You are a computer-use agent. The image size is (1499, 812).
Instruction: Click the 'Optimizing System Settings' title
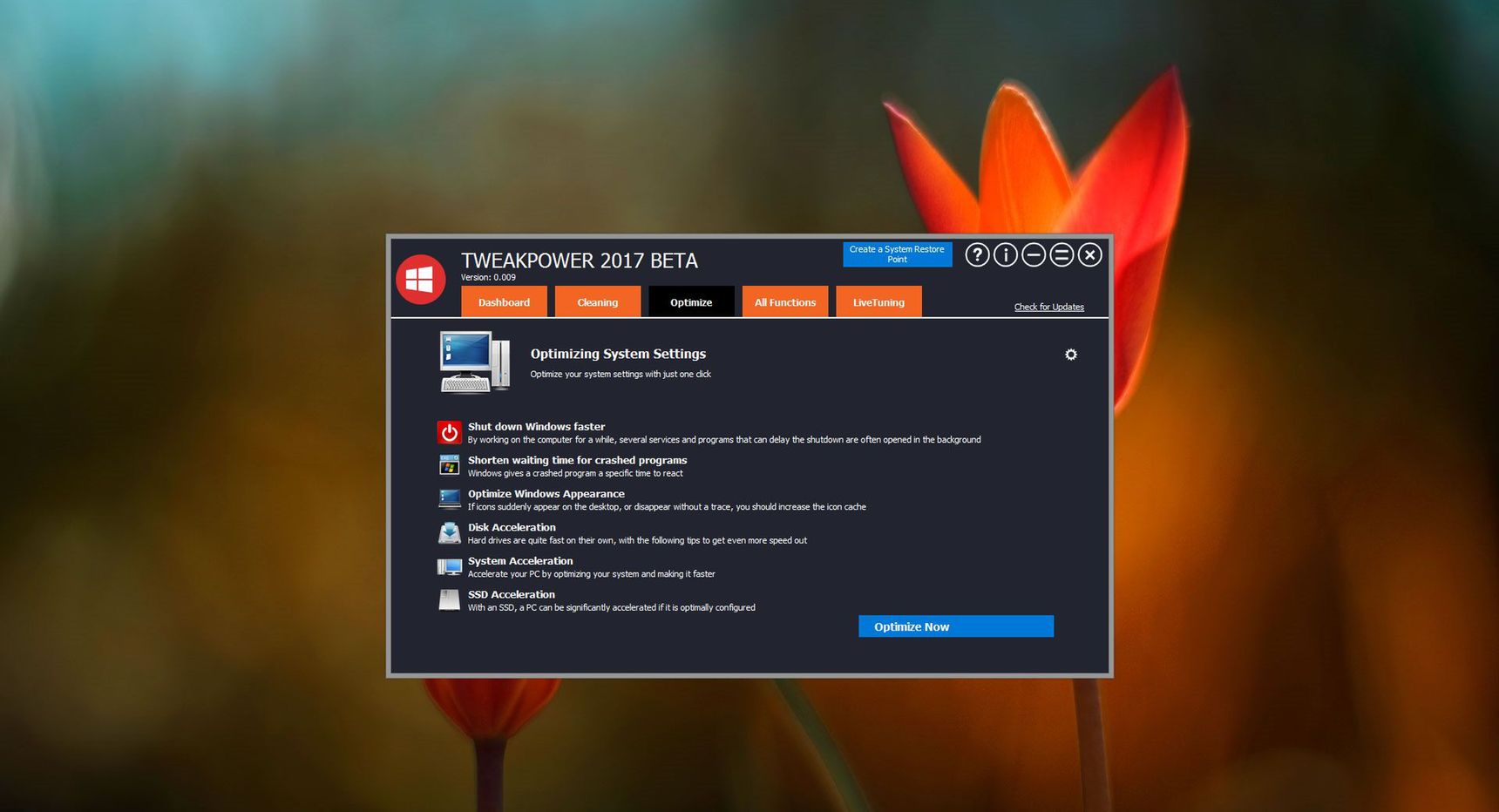(618, 354)
